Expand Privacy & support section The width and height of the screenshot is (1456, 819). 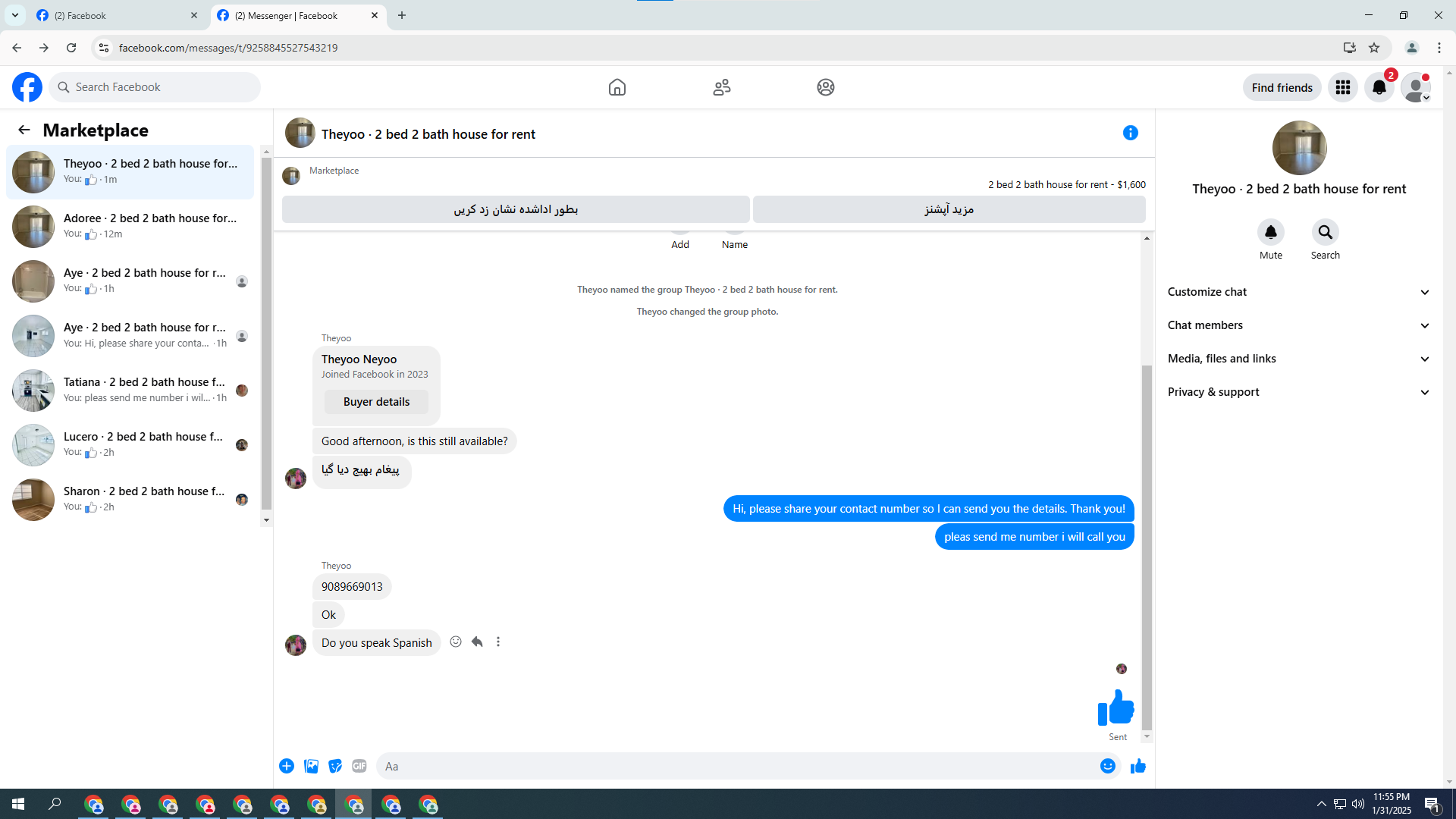(x=1299, y=392)
